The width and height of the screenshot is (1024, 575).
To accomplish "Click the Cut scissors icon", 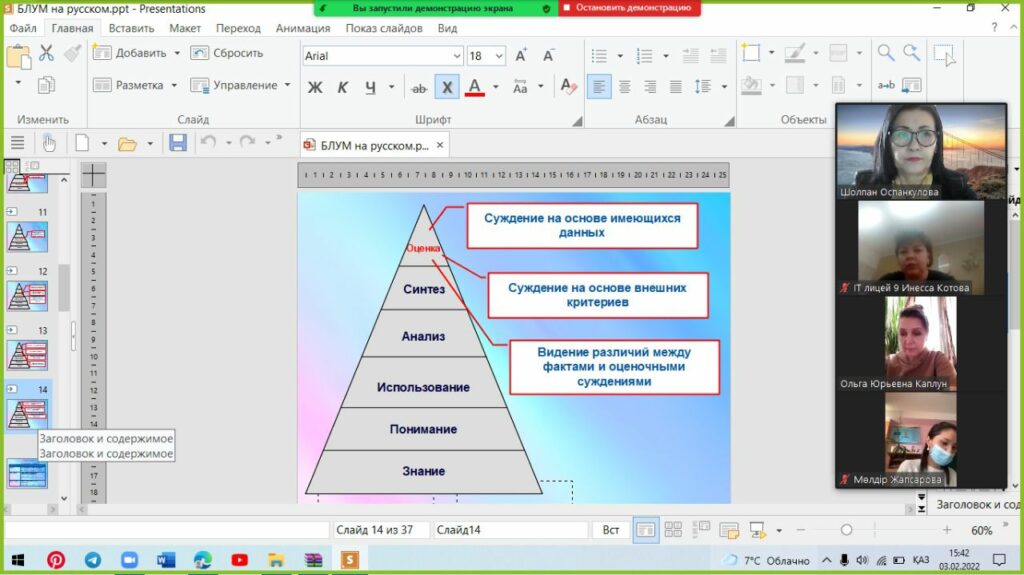I will pos(46,55).
